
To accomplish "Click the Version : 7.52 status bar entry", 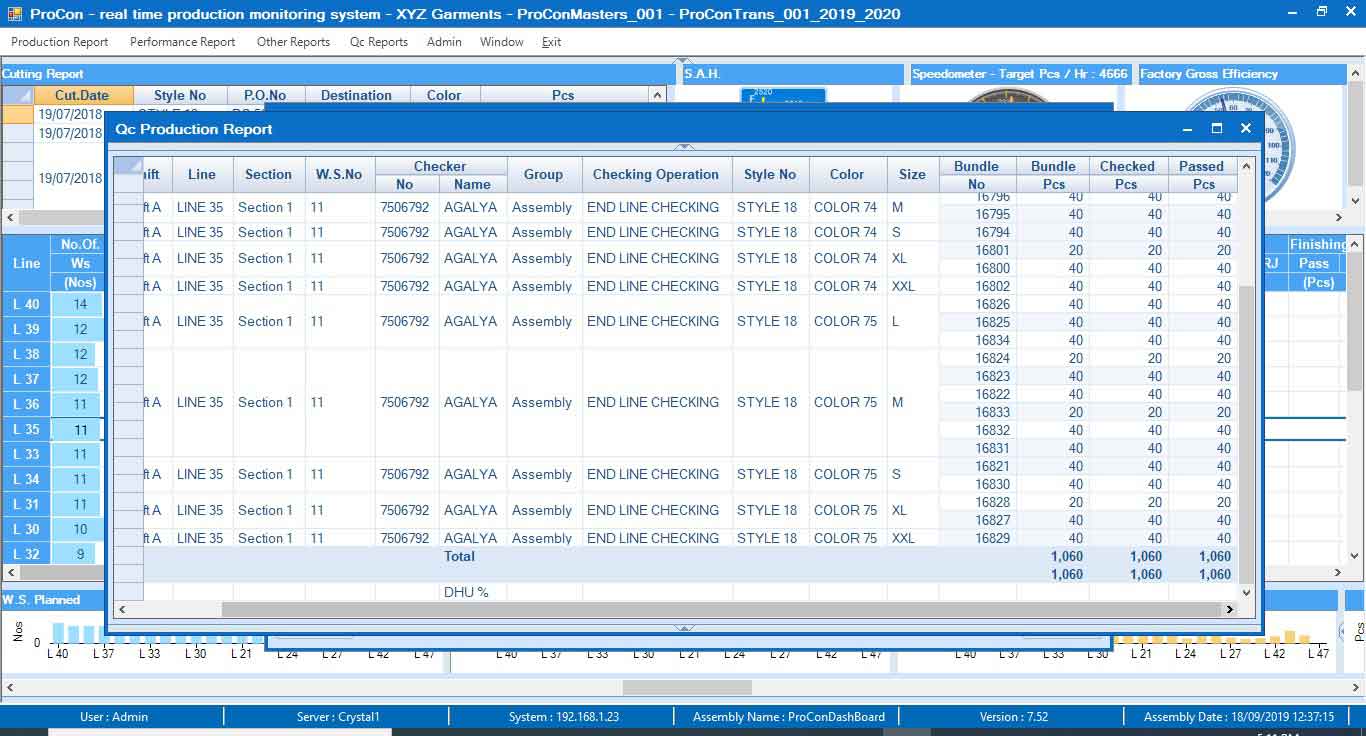I will click(x=1014, y=716).
